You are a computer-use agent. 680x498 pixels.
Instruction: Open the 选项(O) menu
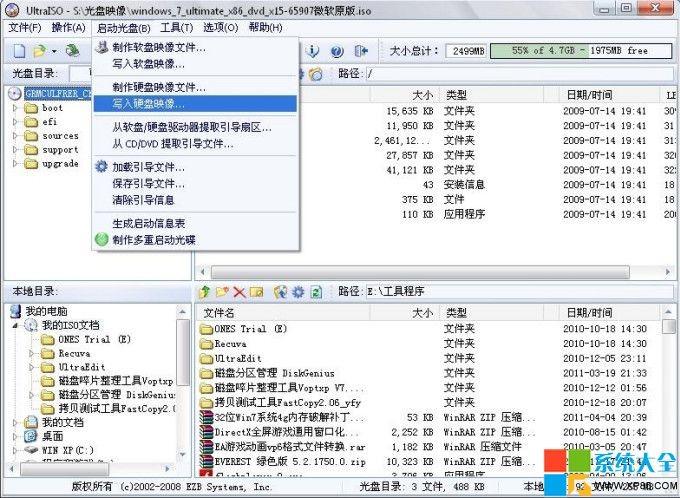tap(221, 28)
